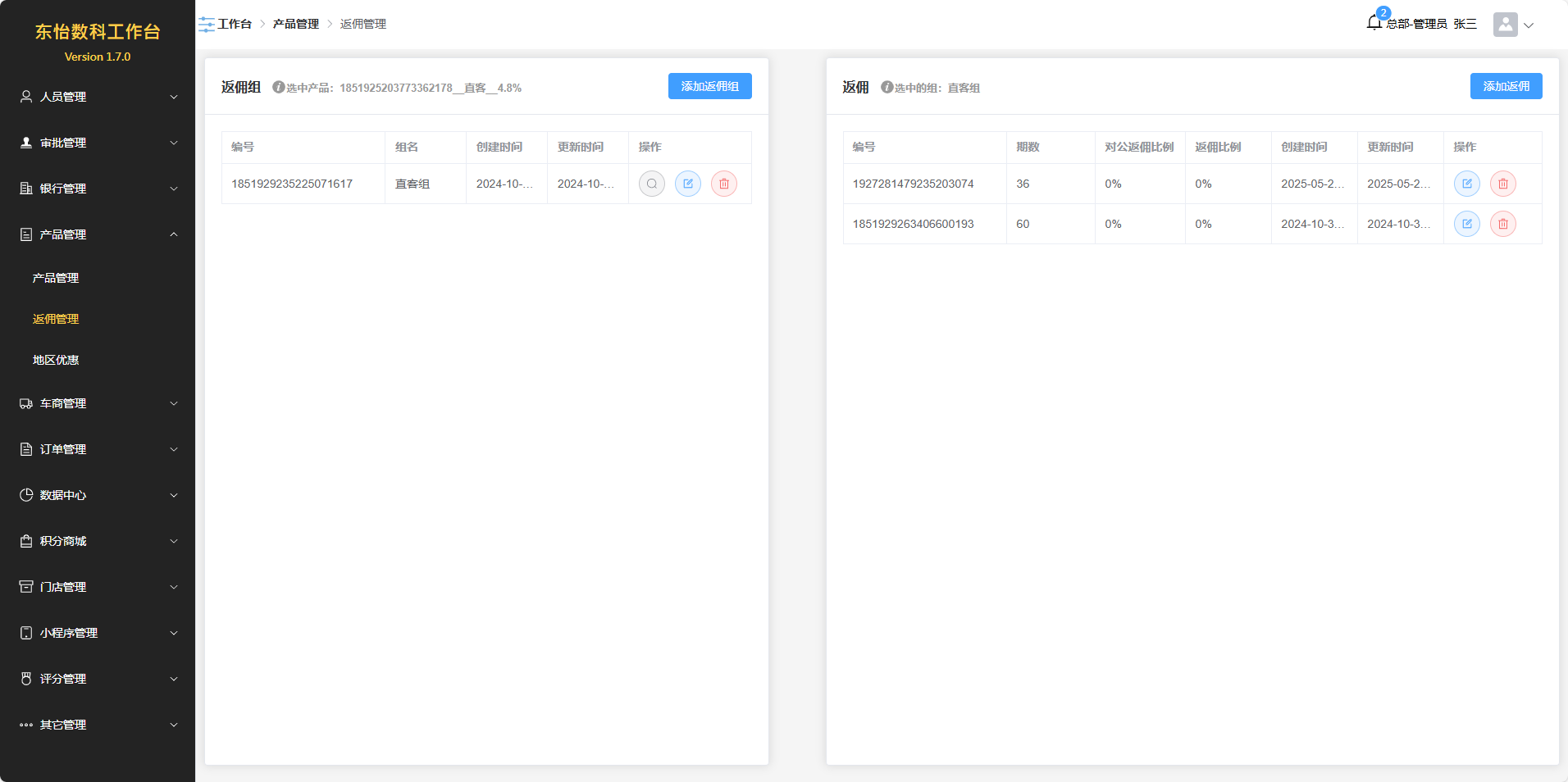1568x782 pixels.
Task: Click the 添加返佣组 button
Action: point(709,86)
